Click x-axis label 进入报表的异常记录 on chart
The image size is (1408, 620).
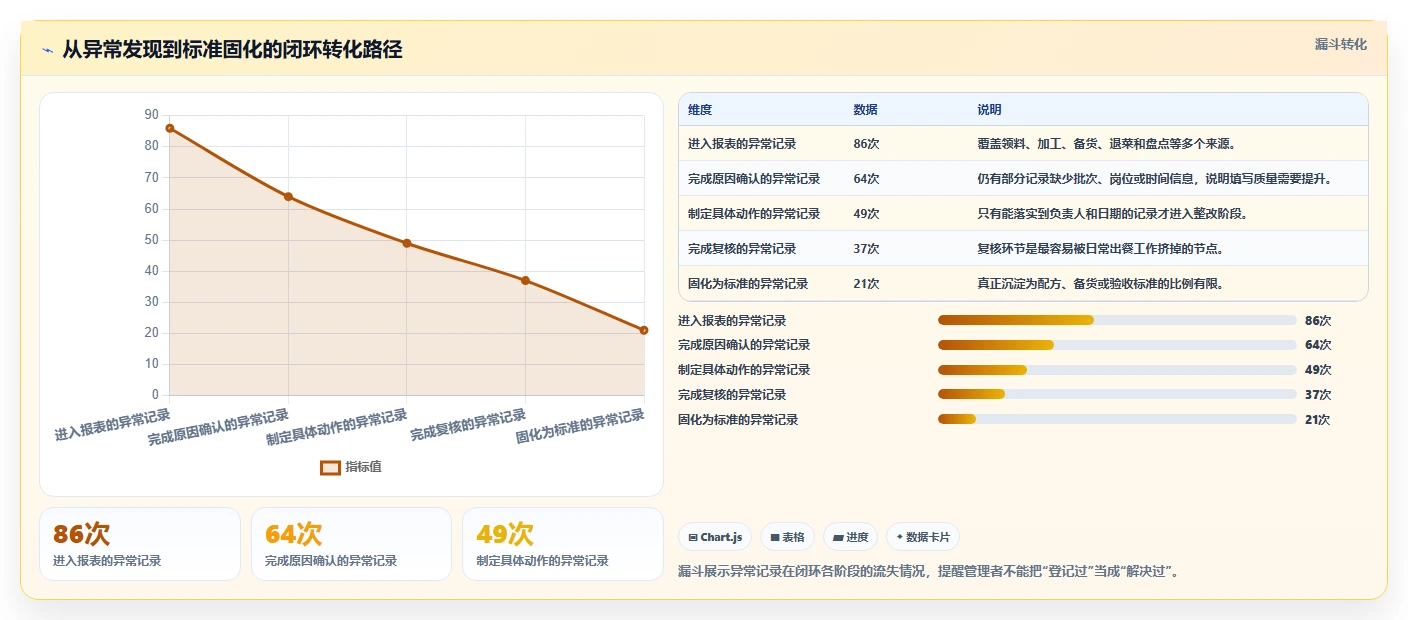pyautogui.click(x=112, y=425)
